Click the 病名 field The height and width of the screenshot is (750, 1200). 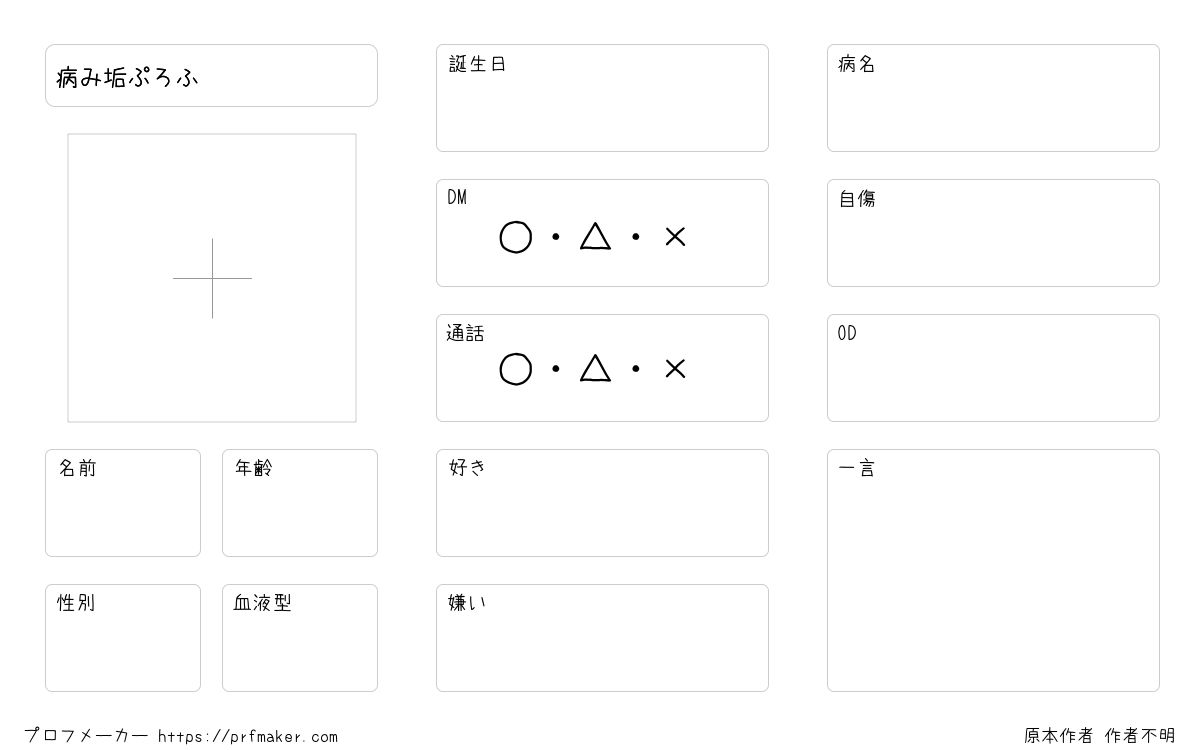pyautogui.click(x=993, y=98)
